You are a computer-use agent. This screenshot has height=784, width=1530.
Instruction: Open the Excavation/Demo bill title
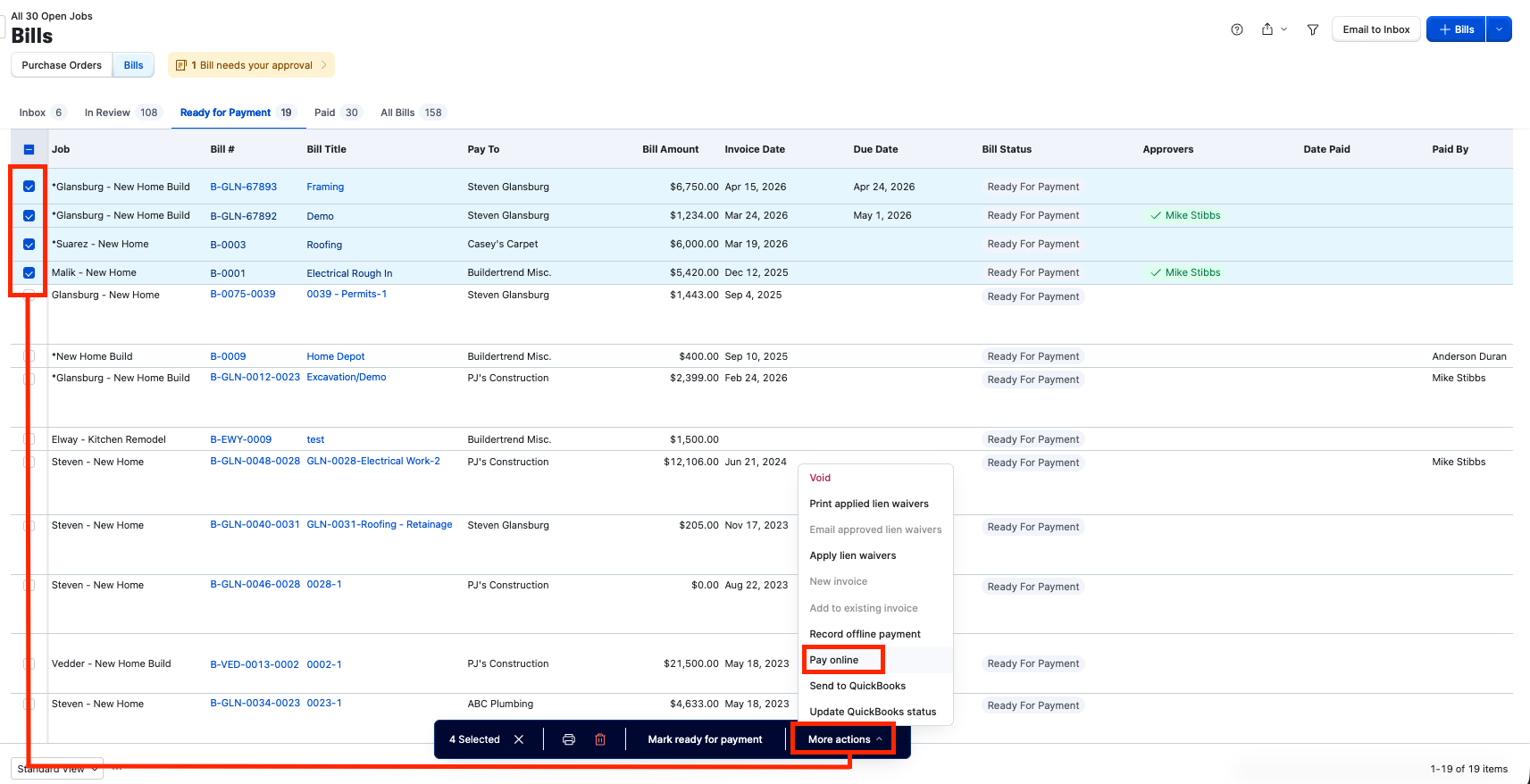point(347,377)
